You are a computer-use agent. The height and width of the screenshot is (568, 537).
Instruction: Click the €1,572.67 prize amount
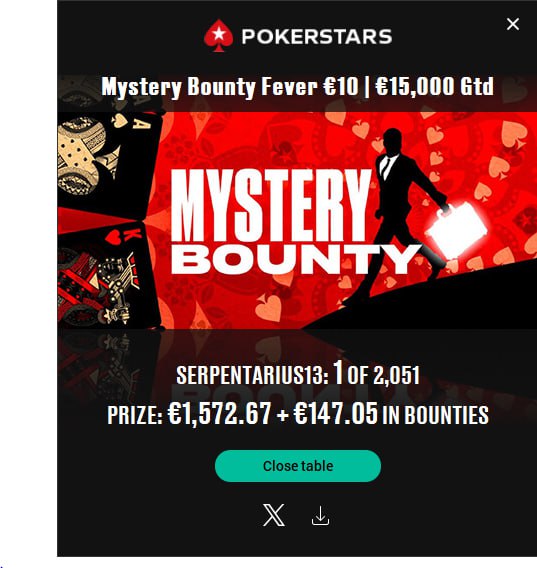pyautogui.click(x=219, y=413)
